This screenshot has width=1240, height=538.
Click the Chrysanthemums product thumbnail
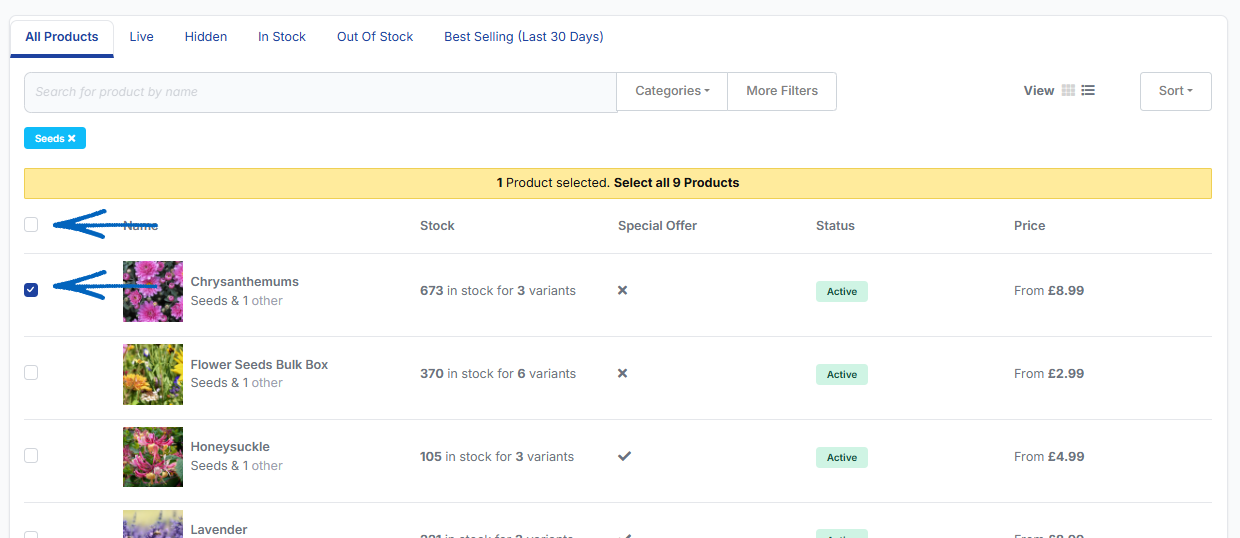[153, 291]
